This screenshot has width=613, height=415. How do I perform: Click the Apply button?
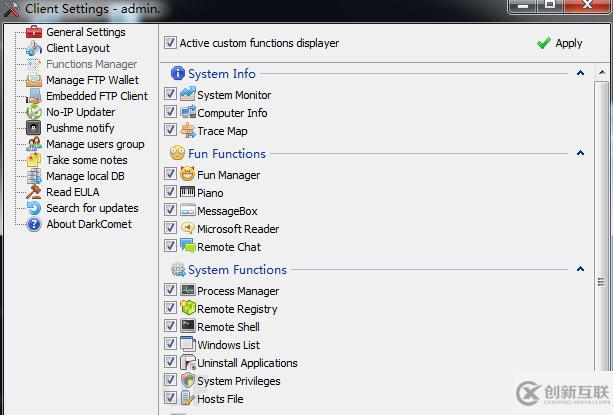tap(559, 43)
